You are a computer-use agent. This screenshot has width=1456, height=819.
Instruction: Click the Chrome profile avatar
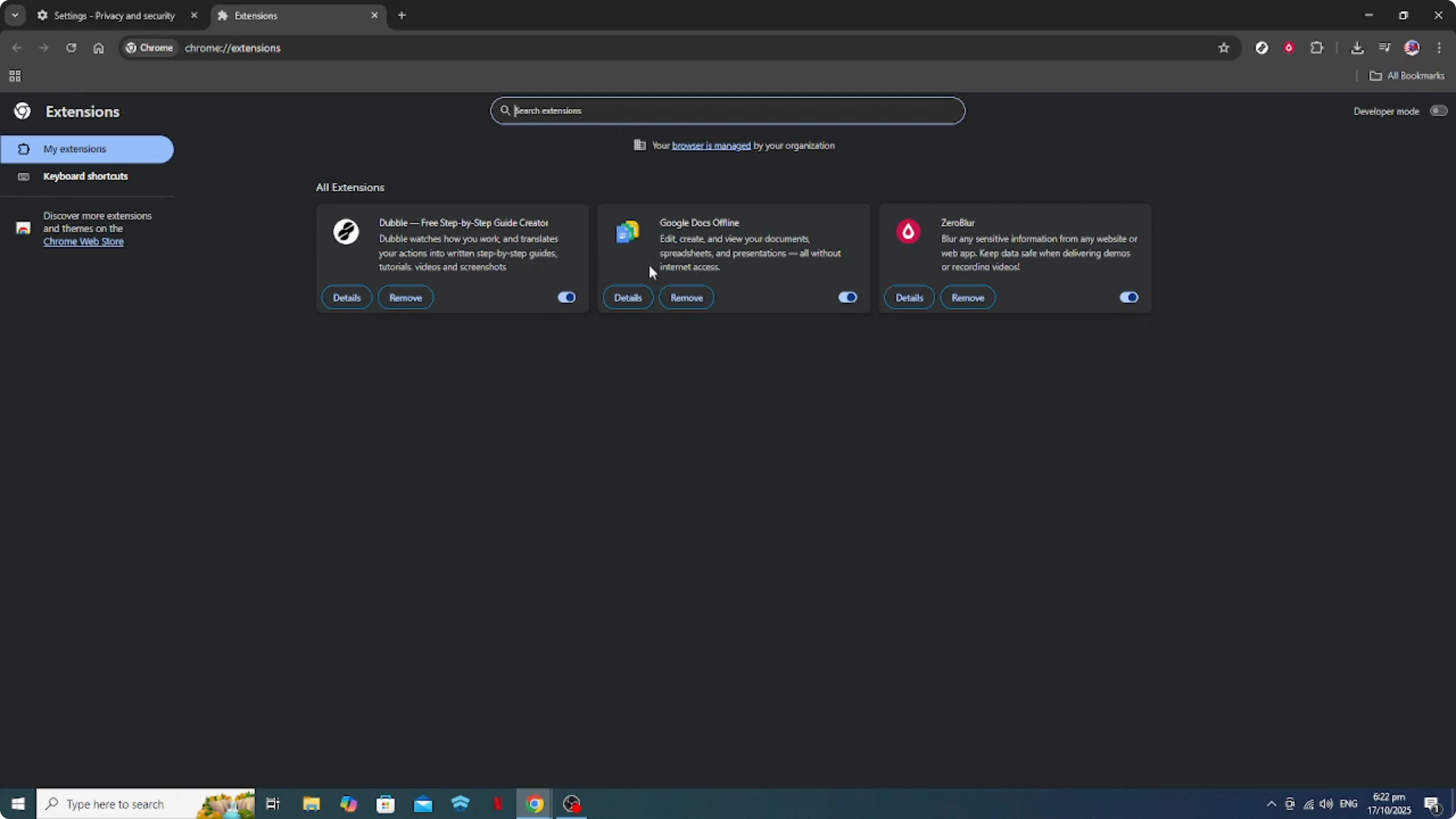1412,48
